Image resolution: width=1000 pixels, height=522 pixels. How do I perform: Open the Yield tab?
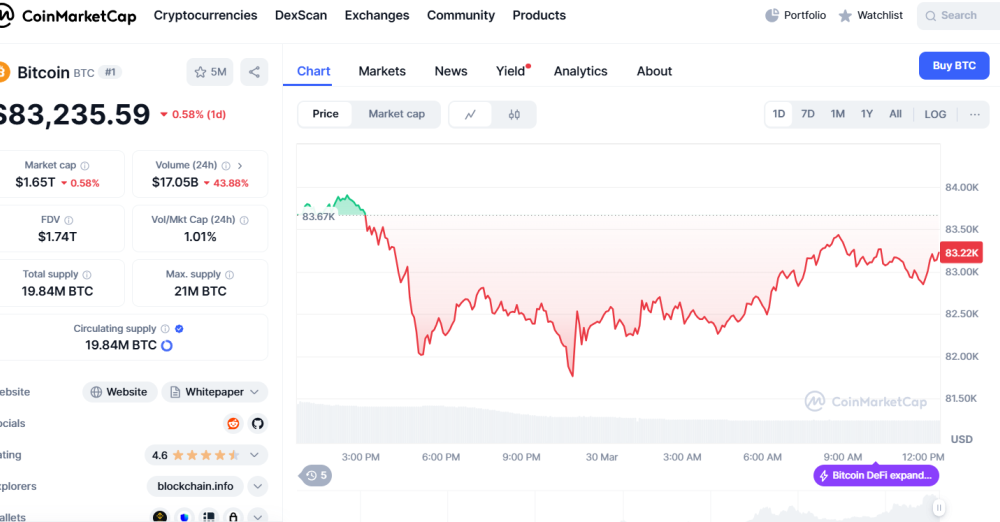(512, 71)
